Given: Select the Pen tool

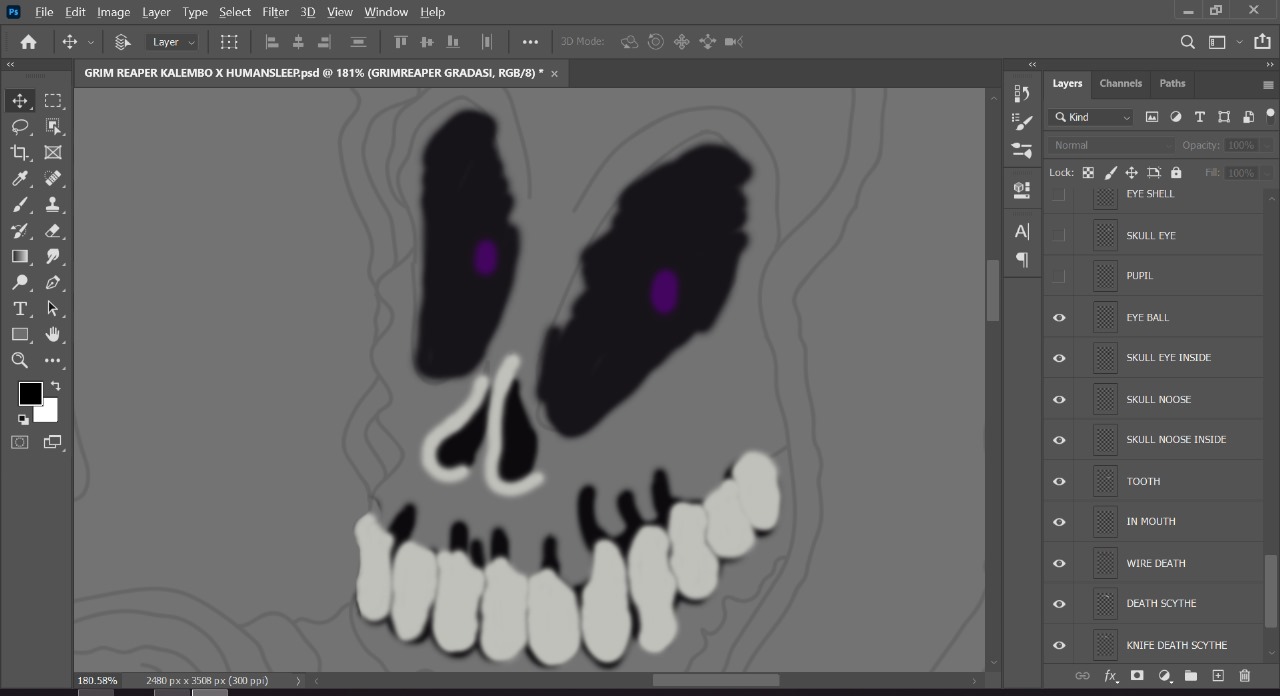Looking at the screenshot, I should click(x=53, y=283).
